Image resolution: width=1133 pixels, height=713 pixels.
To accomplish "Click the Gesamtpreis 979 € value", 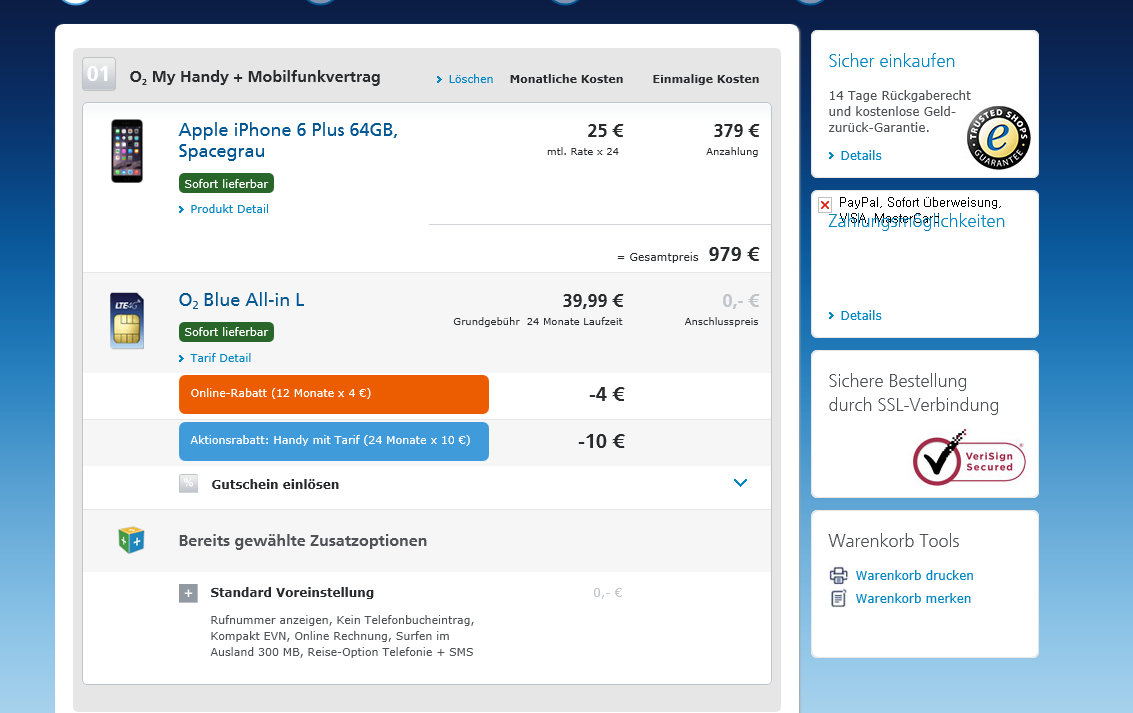I will click(x=733, y=254).
